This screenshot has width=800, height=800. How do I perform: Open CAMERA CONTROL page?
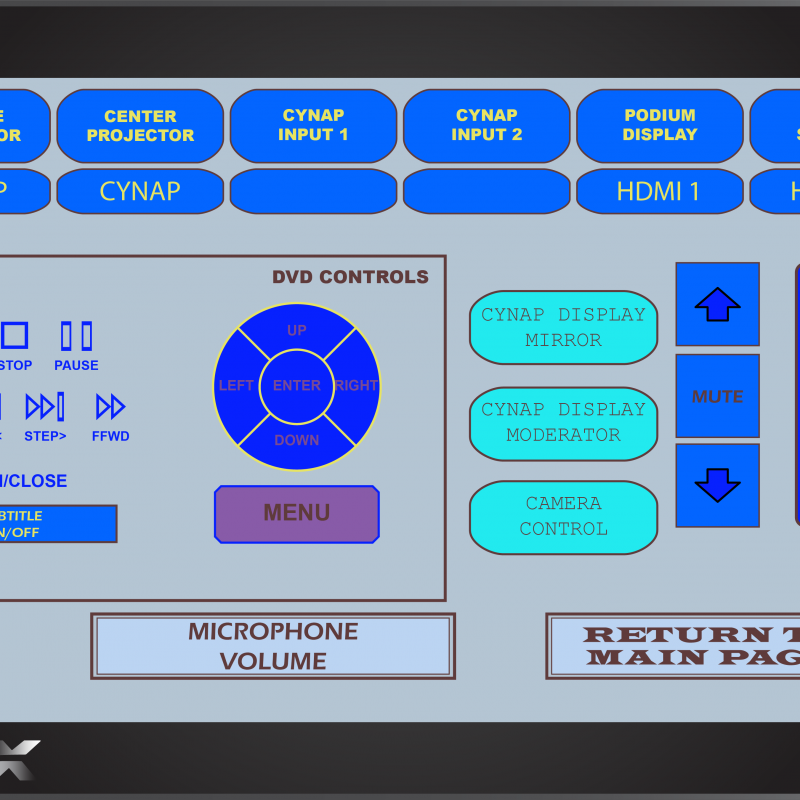tap(563, 517)
